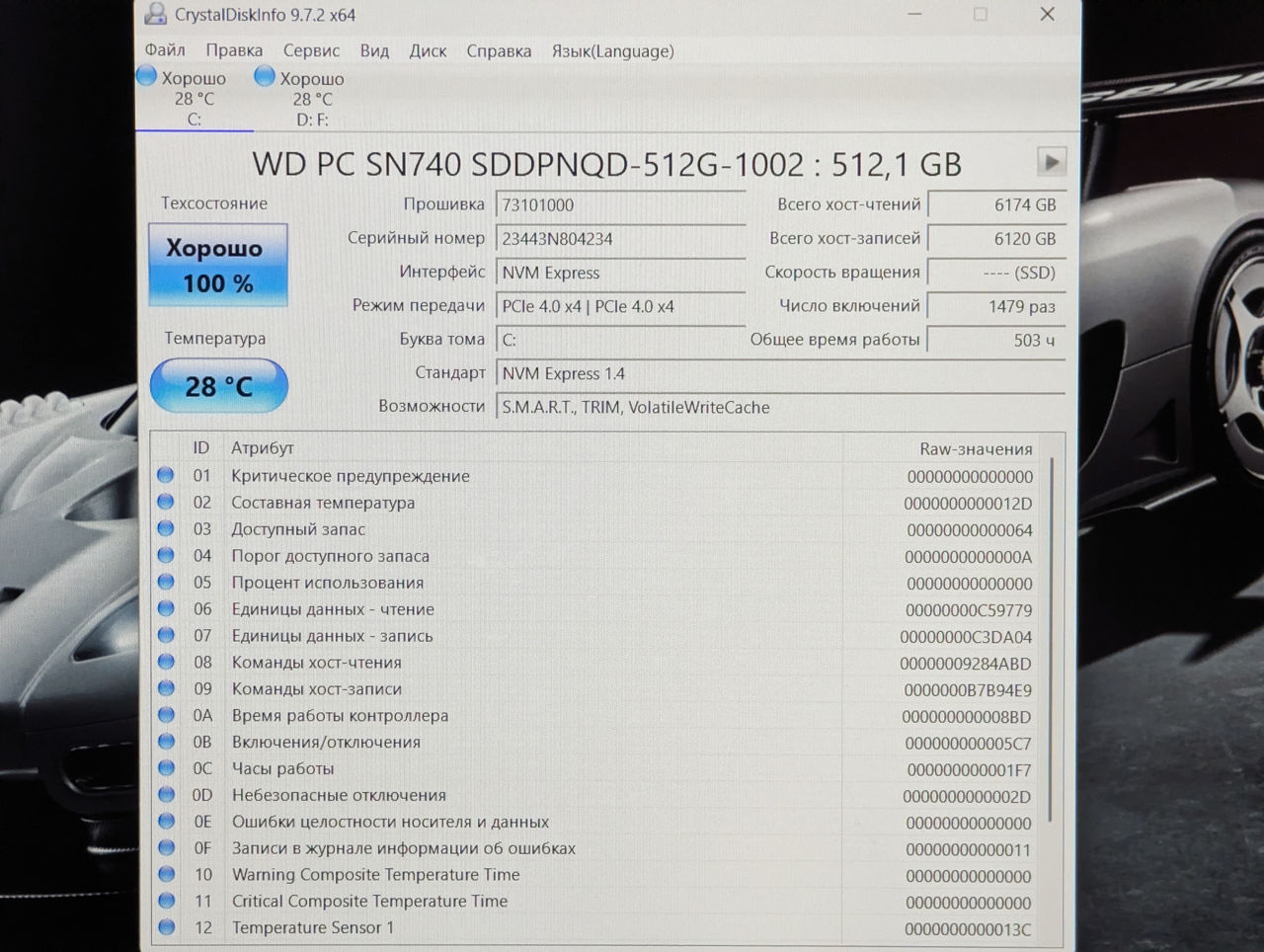Click the rotation speed value ---- (SSD)
The height and width of the screenshot is (952, 1264).
tap(997, 273)
